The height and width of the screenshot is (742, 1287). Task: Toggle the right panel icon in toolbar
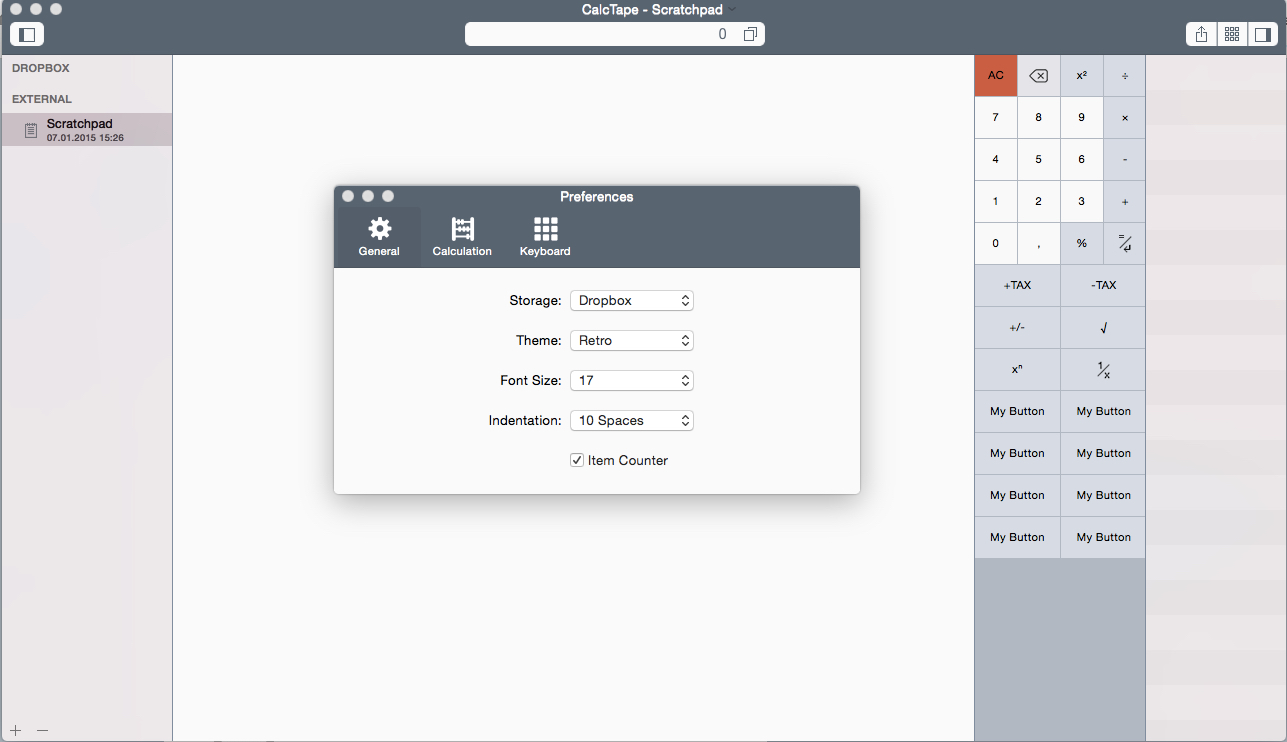click(1262, 34)
